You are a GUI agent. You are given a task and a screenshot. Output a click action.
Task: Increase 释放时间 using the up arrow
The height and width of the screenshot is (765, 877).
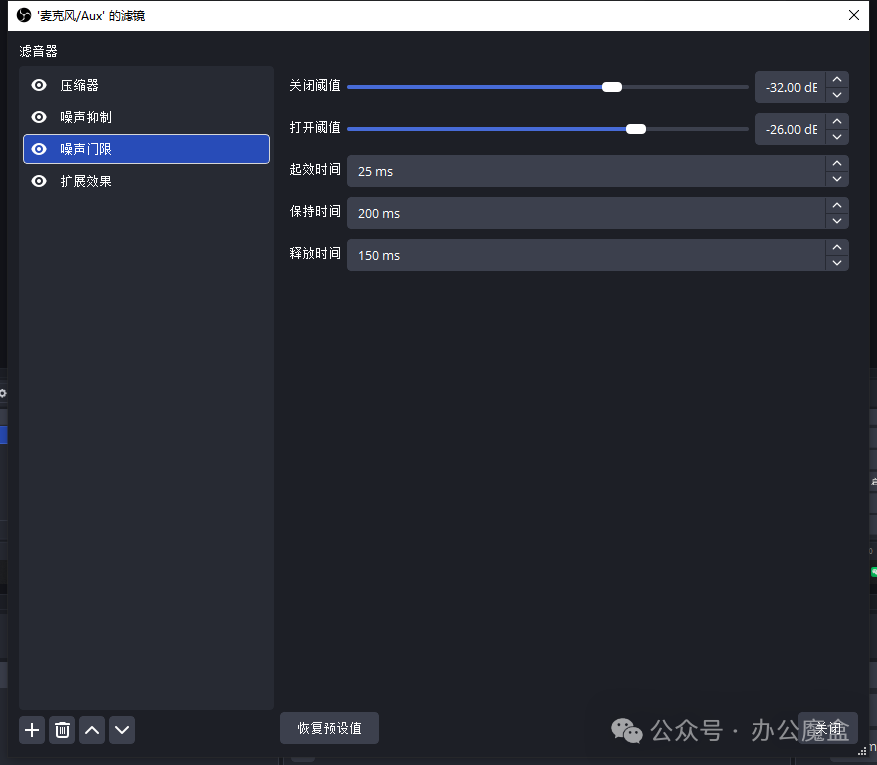[837, 247]
